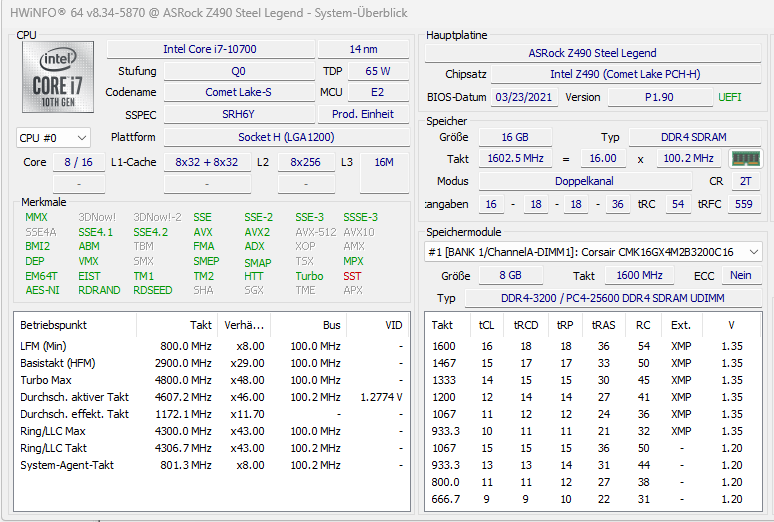The image size is (774, 522).
Task: Click the ASRock Z490 Steel Legend field
Action: (x=592, y=53)
